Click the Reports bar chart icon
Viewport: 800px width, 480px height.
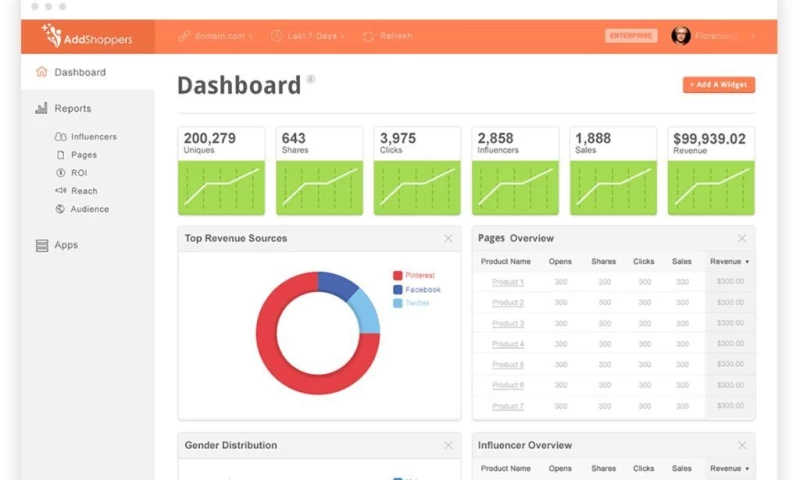[41, 108]
